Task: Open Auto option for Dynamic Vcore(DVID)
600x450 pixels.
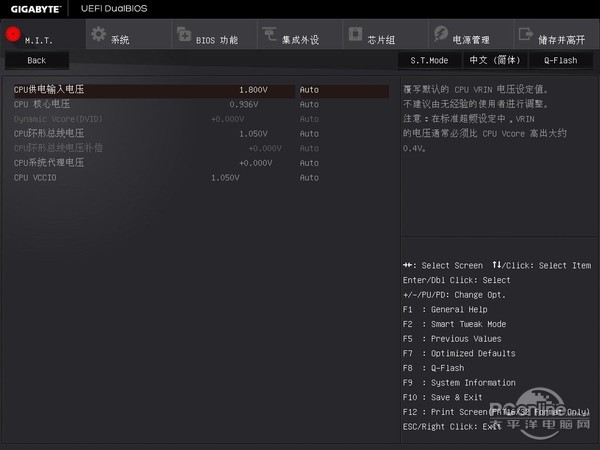Action: 309,119
